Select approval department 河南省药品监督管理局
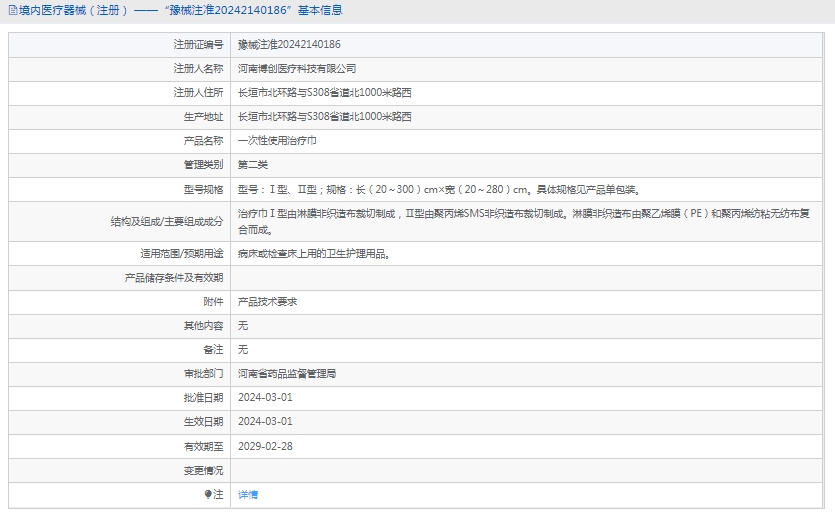The width and height of the screenshot is (835, 514). (287, 374)
